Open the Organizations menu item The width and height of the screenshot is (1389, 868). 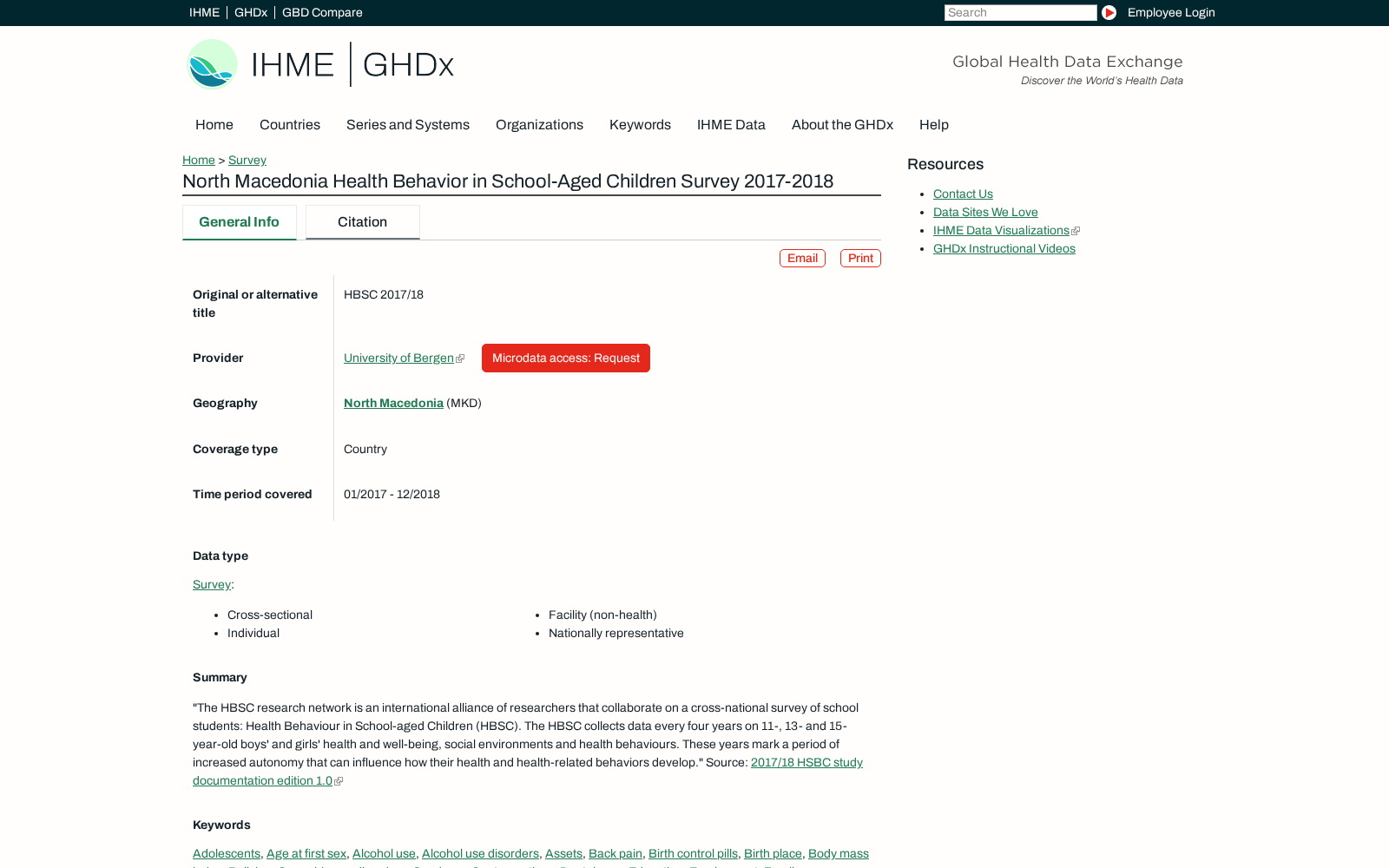[539, 125]
